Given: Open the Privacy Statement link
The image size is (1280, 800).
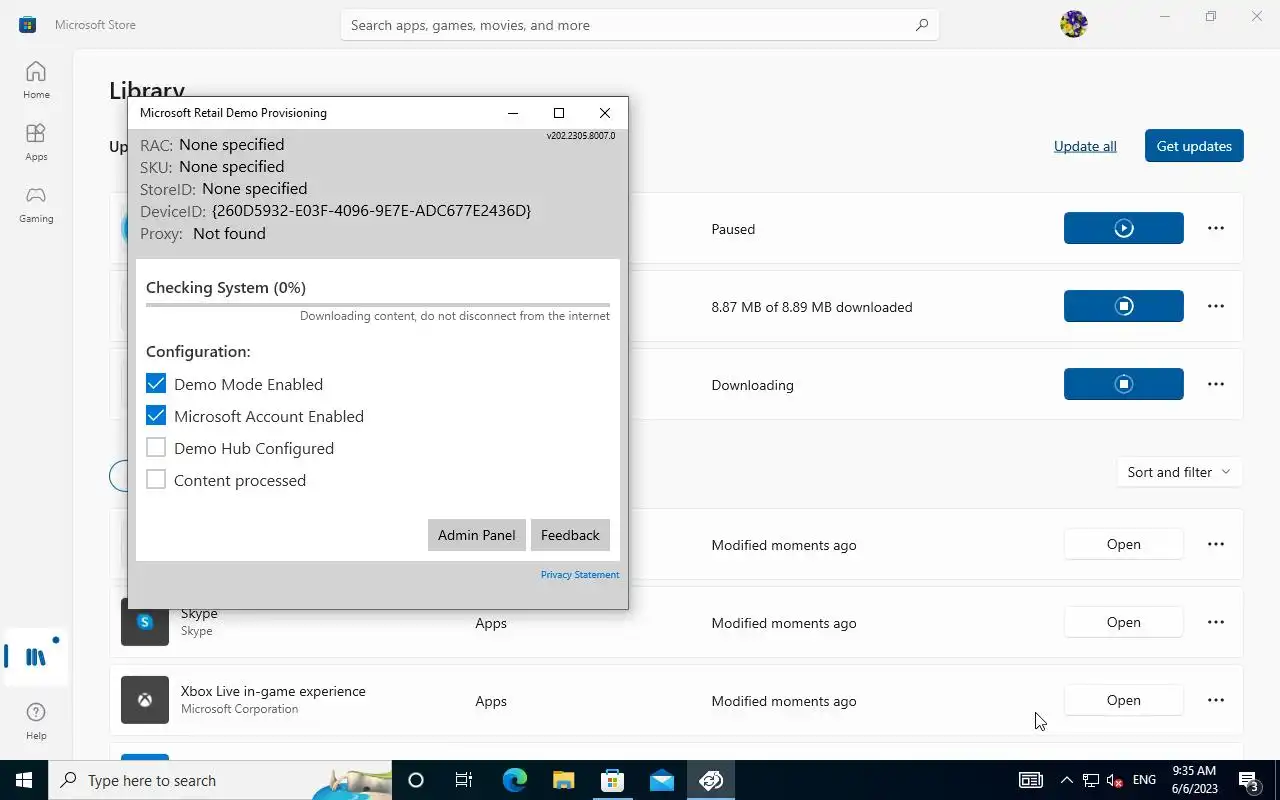Looking at the screenshot, I should pyautogui.click(x=580, y=575).
